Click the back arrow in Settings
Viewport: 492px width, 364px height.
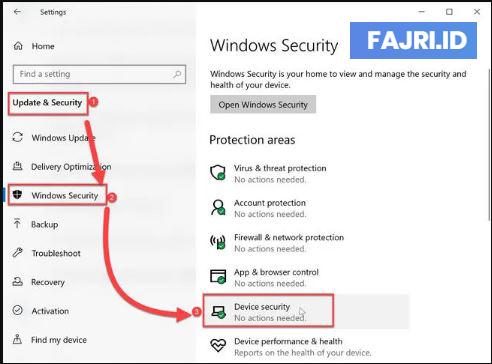[x=17, y=12]
